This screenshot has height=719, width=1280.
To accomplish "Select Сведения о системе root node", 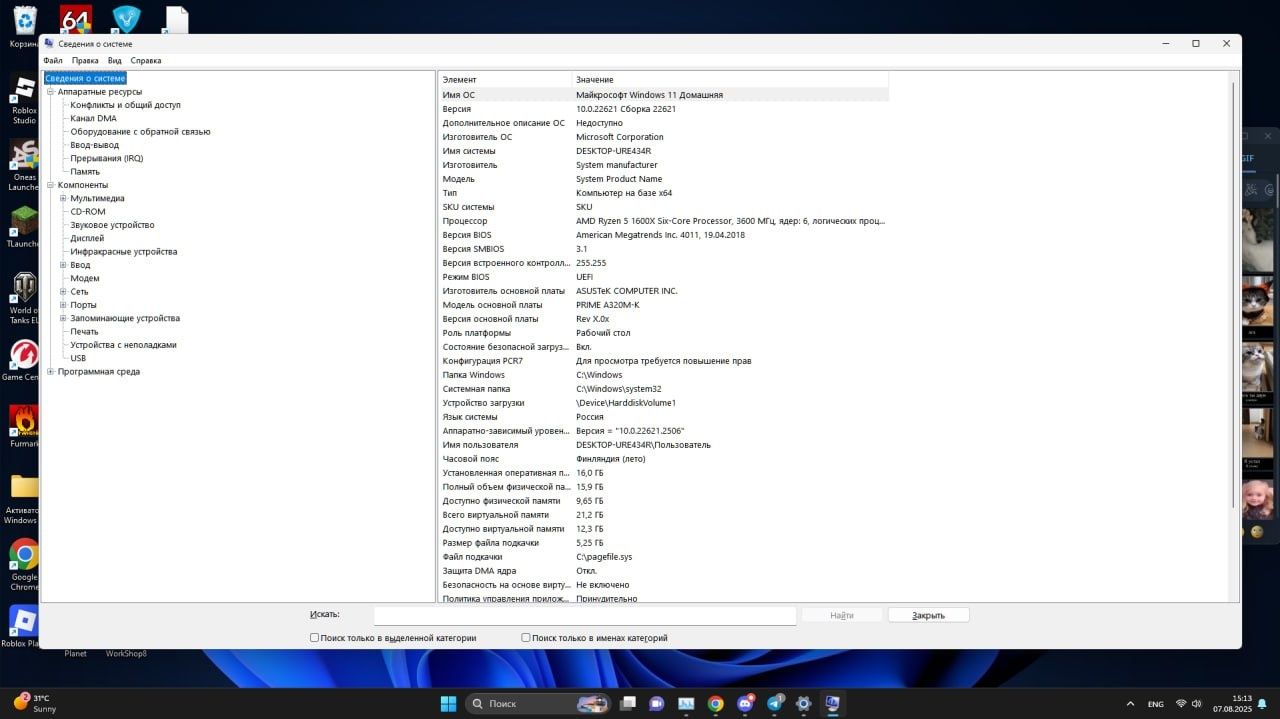I will (x=85, y=78).
